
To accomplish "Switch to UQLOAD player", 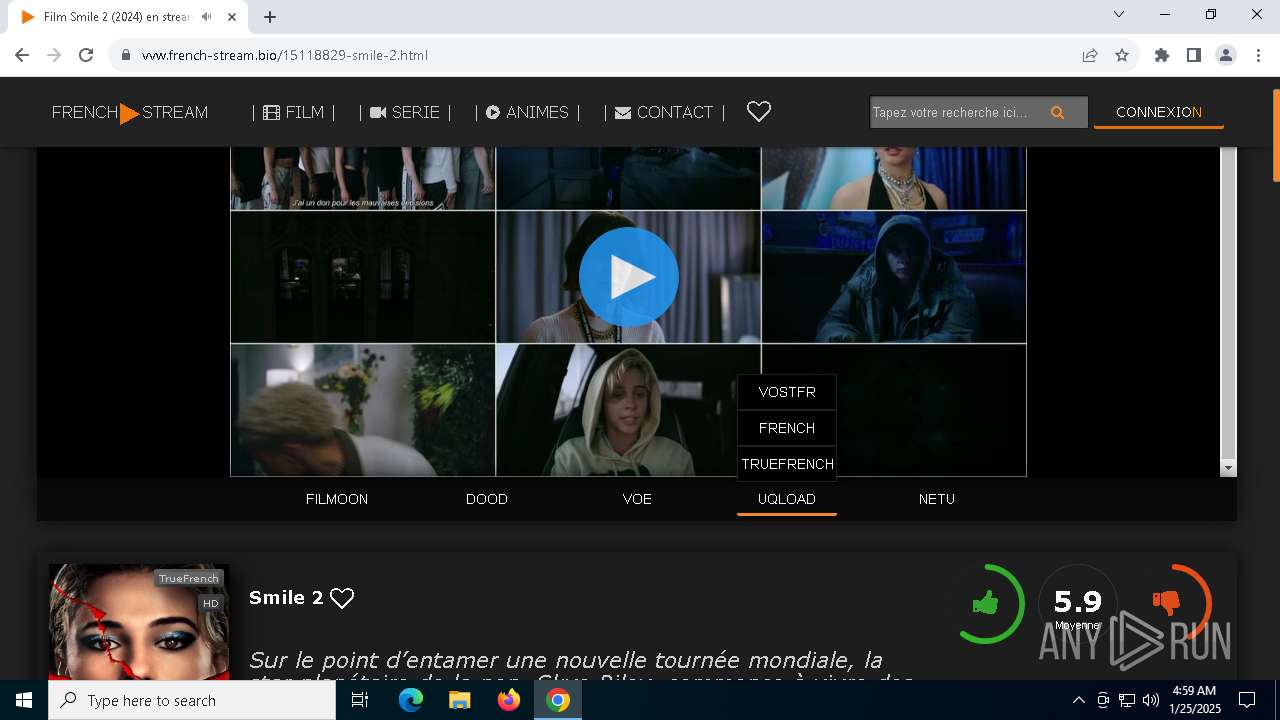I will 787,499.
